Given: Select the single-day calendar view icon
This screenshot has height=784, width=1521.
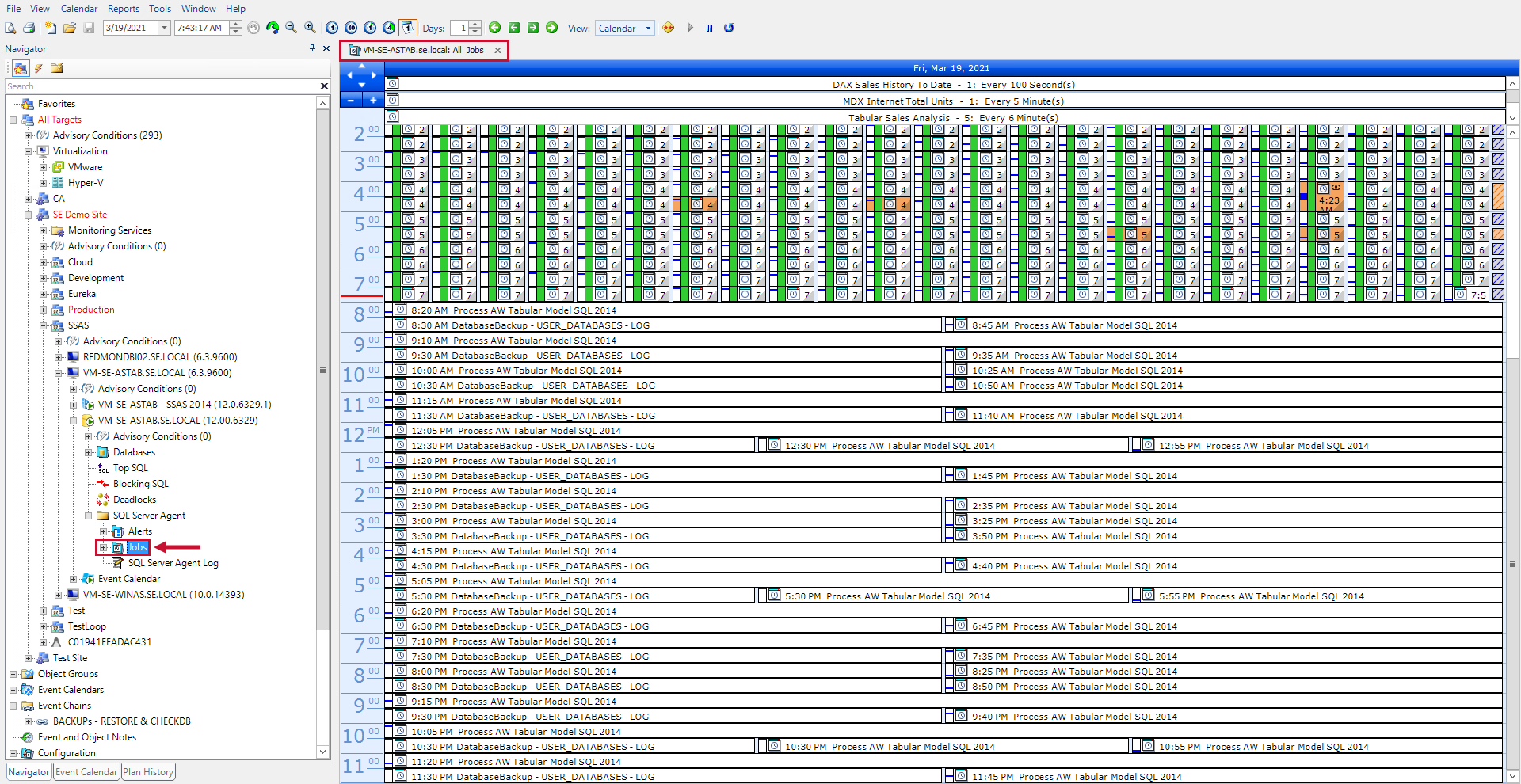Looking at the screenshot, I should (x=408, y=28).
